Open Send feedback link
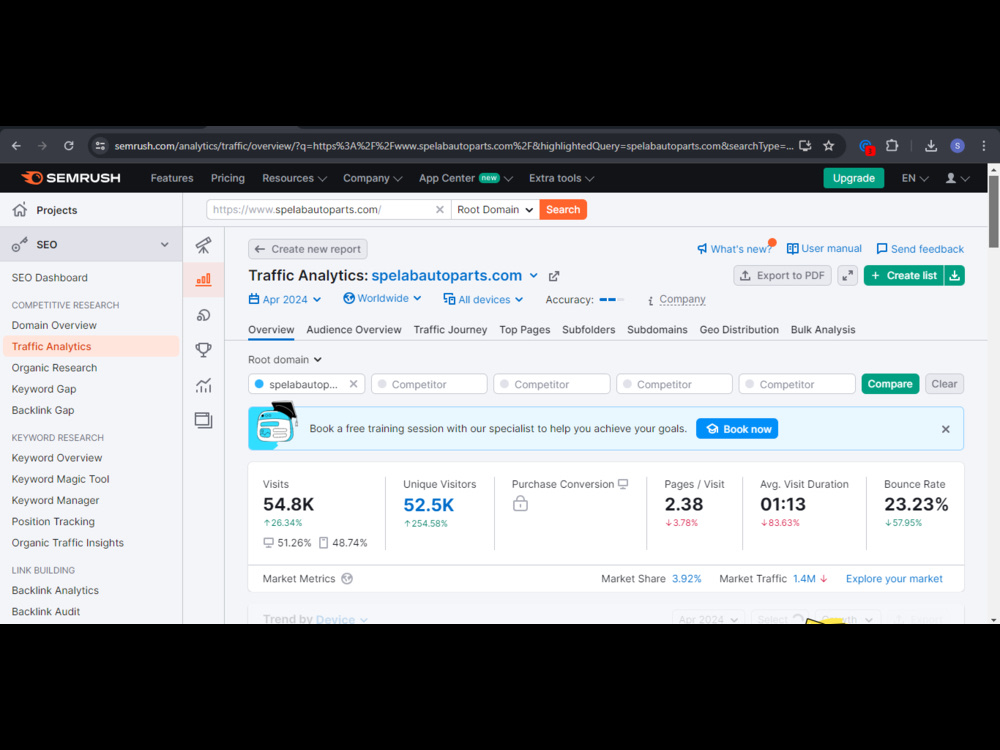Screen dimensions: 1000x750 point(920,249)
